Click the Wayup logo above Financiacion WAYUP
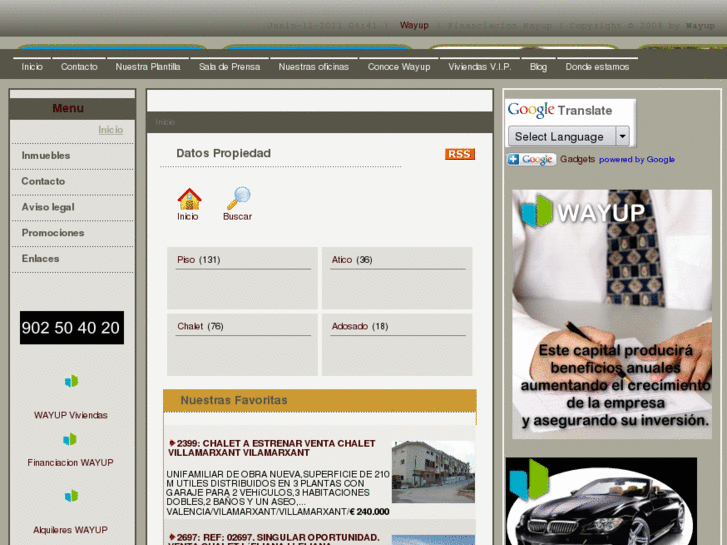The height and width of the screenshot is (545, 727). 70,439
